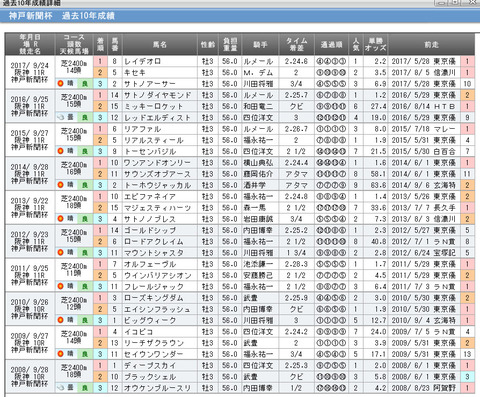
Task: Select horse name エイシンフラッシュ
Action: [x=157, y=309]
